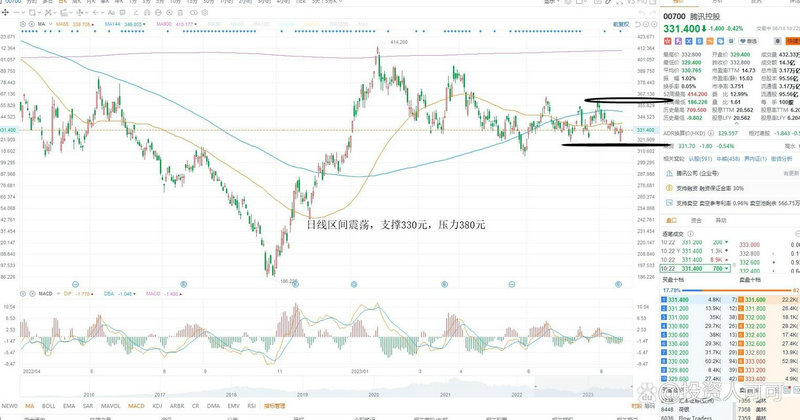800x420 pixels.
Task: Toggle the DIF line in MACD
Action: (x=79, y=294)
